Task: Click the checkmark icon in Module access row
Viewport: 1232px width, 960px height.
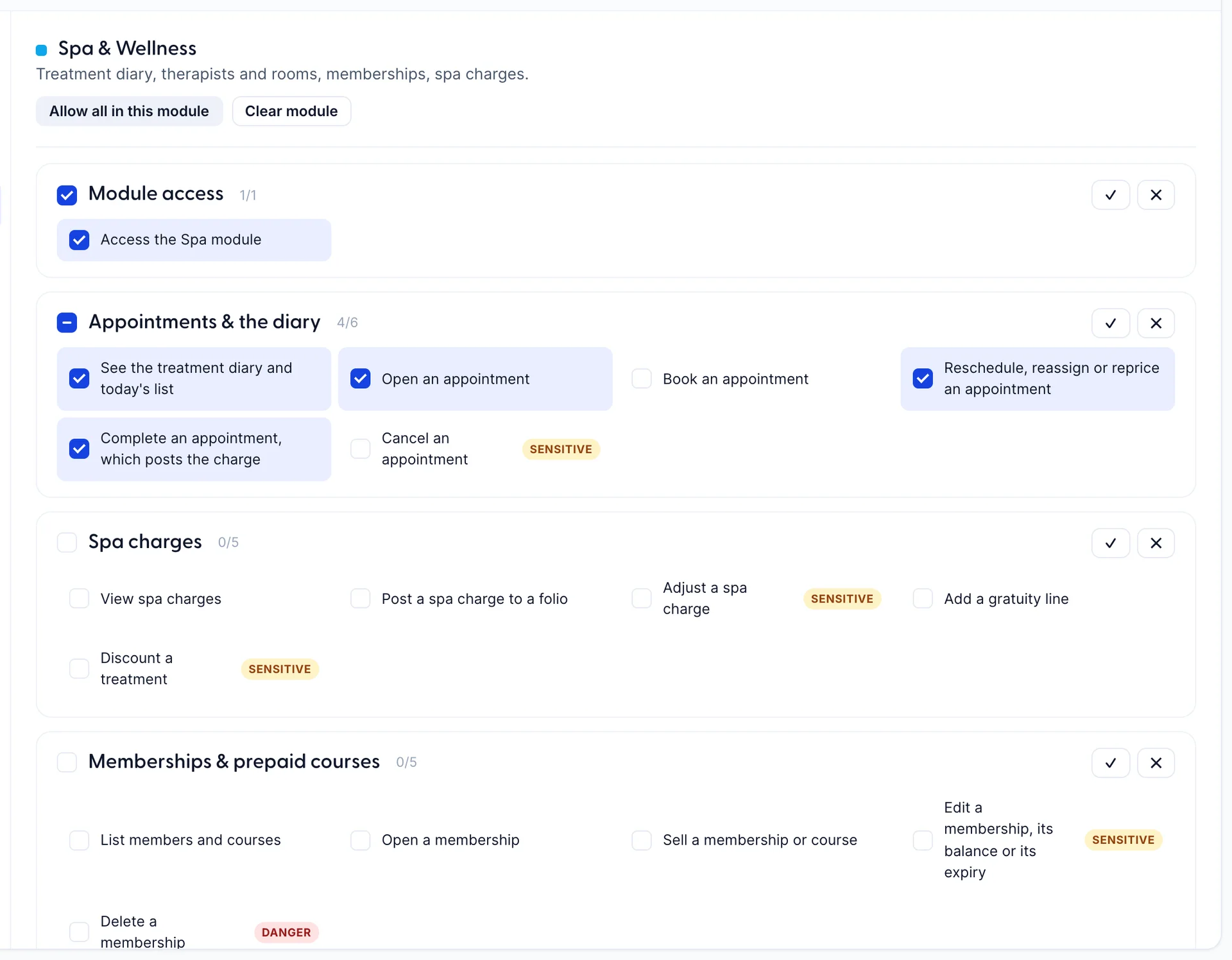Action: [x=1110, y=195]
